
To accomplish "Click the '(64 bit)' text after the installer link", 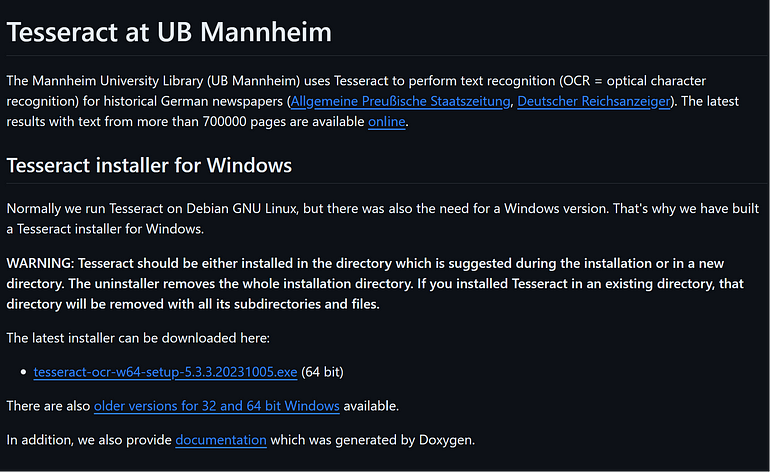I will click(322, 372).
